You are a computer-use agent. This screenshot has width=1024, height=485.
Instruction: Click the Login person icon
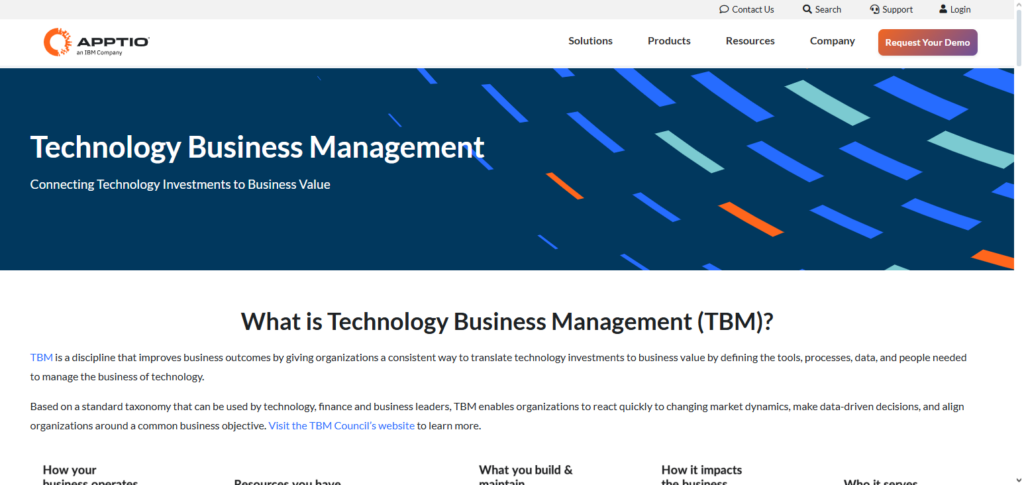943,9
